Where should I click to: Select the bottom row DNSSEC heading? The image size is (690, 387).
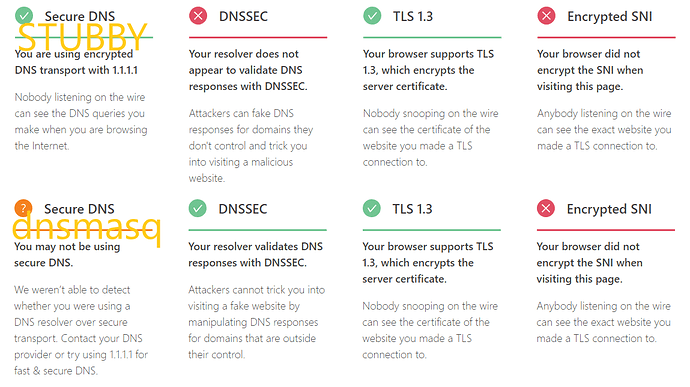243,209
